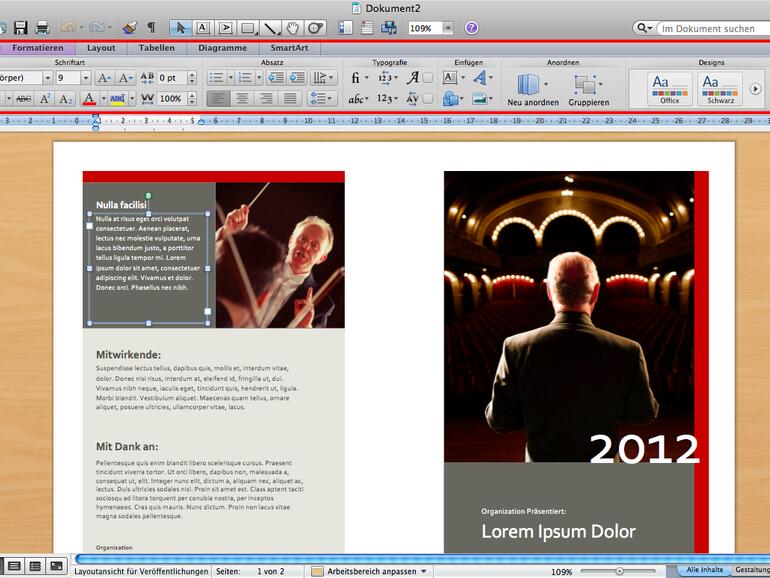Image resolution: width=770 pixels, height=578 pixels.
Task: Increase font size with larger A button
Action: click(105, 78)
